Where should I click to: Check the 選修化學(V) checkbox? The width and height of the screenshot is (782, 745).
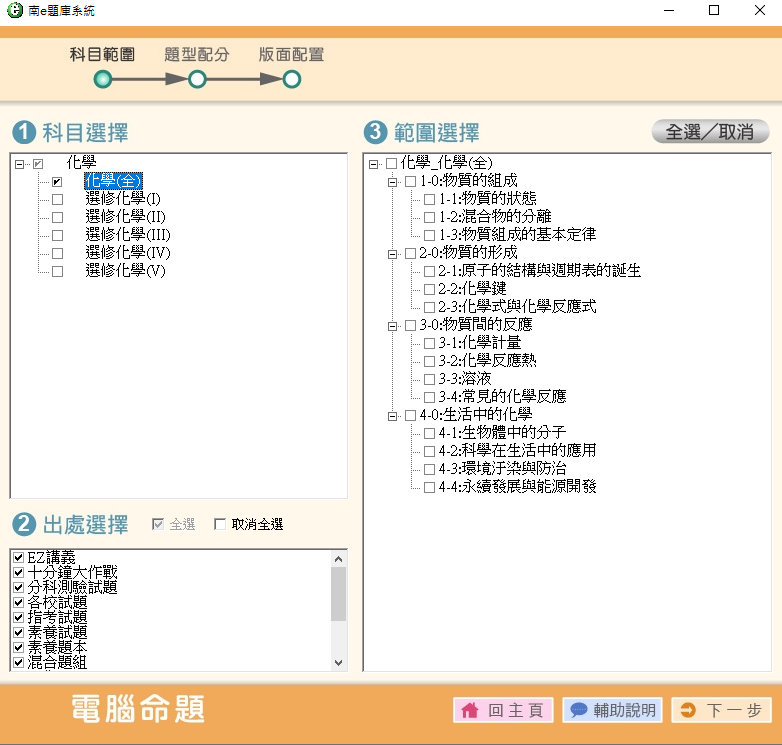(57, 271)
